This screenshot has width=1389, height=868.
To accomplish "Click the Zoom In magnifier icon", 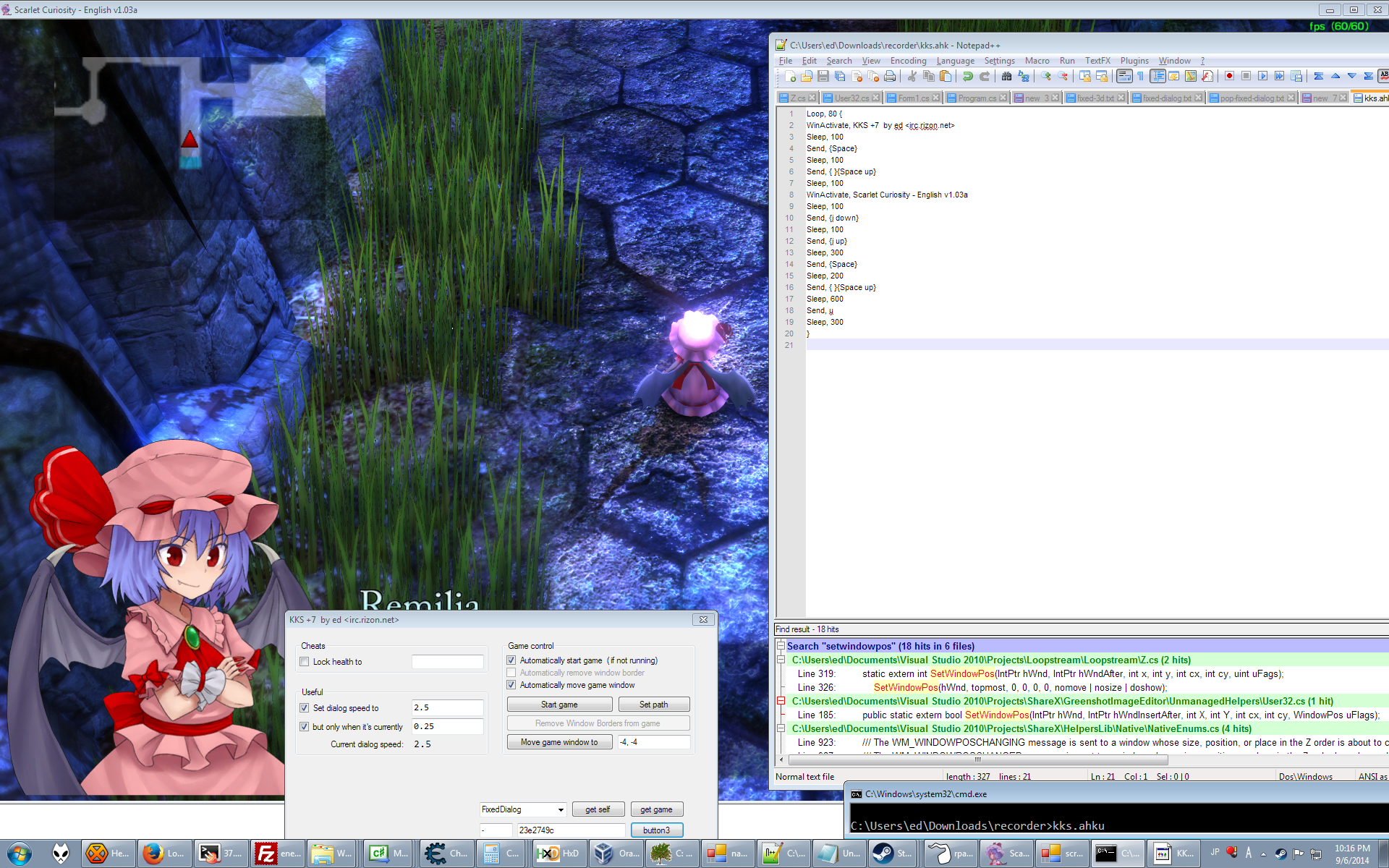I will coord(1045,76).
